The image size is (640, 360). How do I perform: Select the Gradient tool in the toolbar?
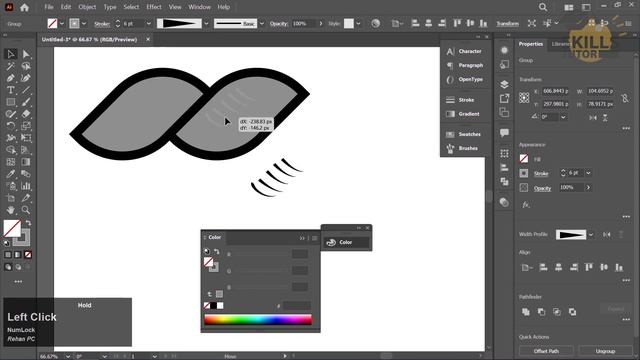click(26, 162)
